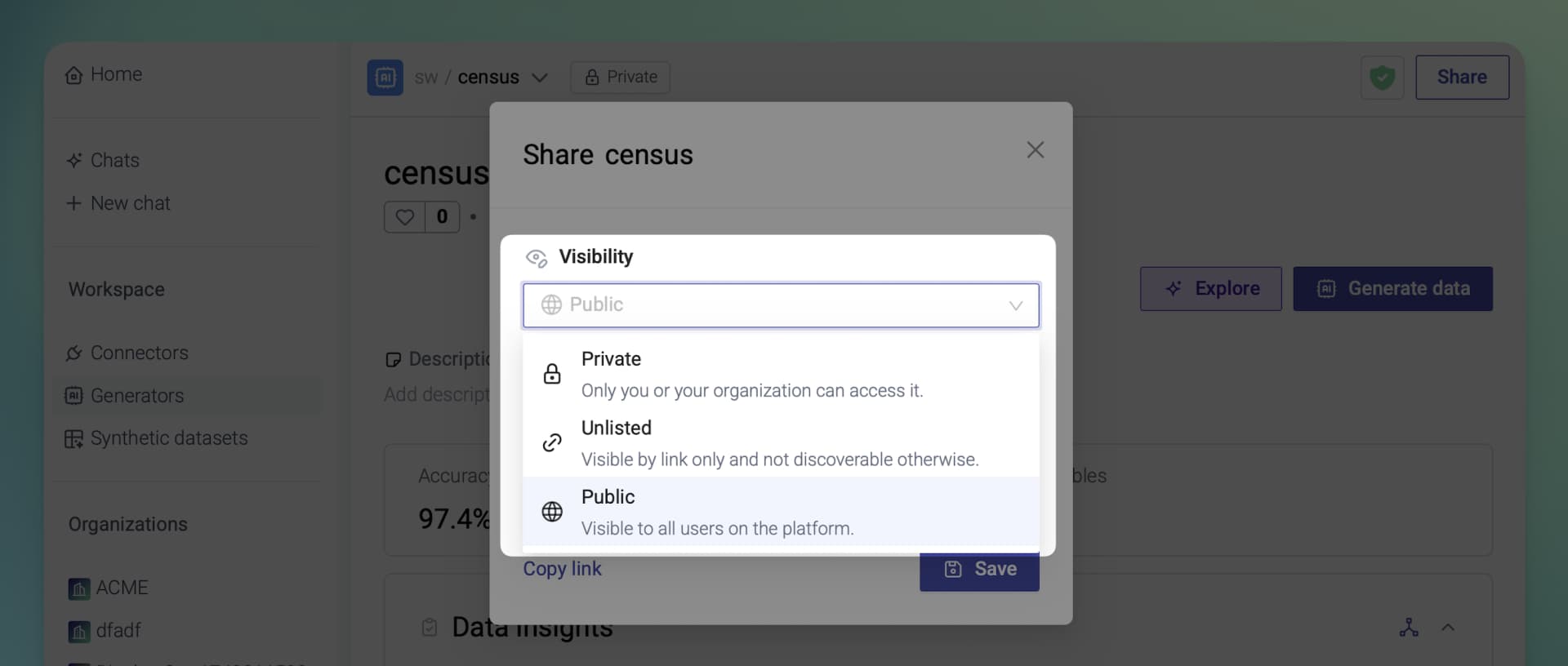Collapse the Data insights section
The width and height of the screenshot is (1568, 666).
tap(1448, 628)
